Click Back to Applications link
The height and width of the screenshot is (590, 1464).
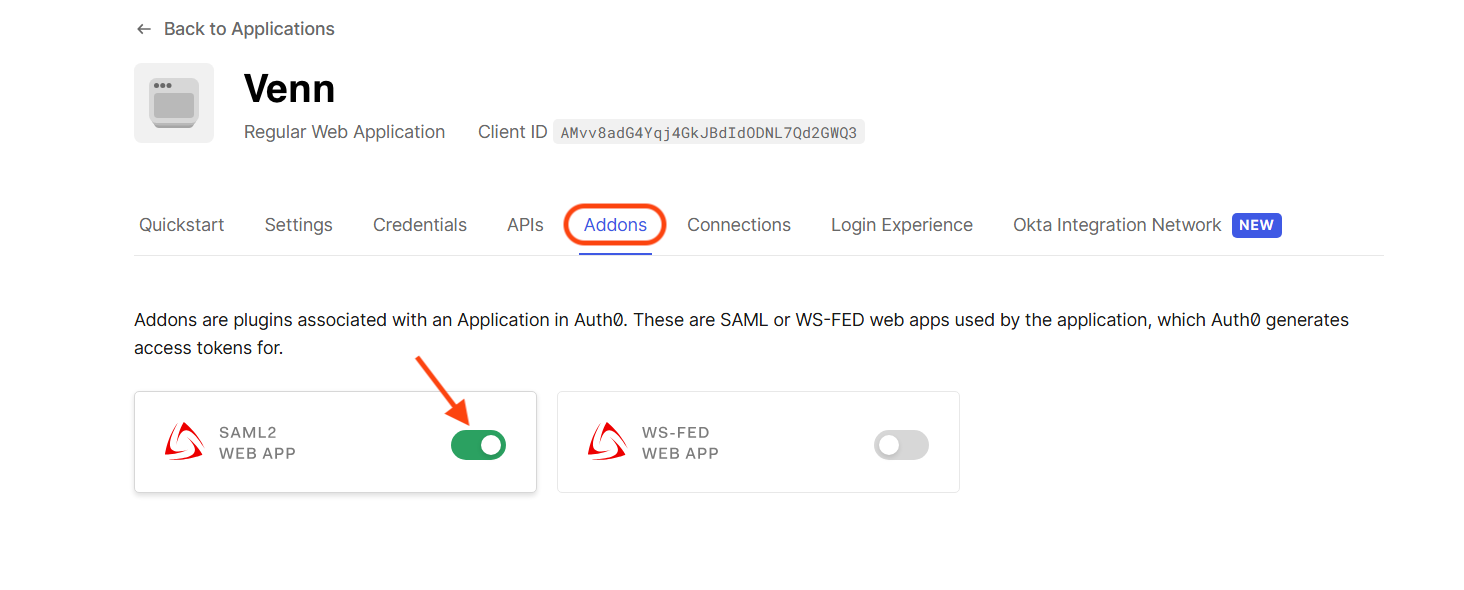248,29
